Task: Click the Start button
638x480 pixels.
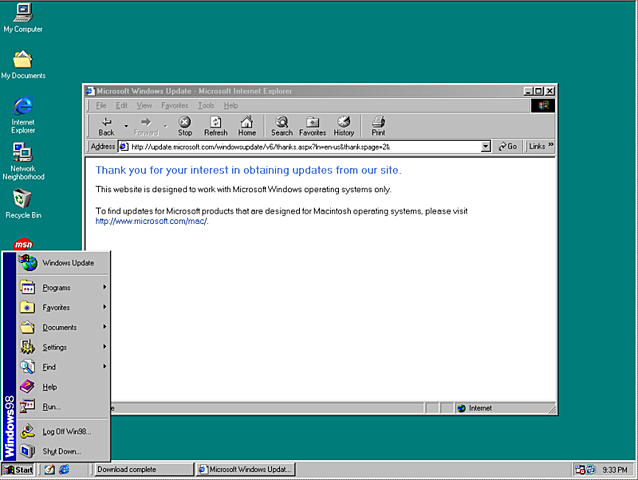Action: (x=18, y=469)
